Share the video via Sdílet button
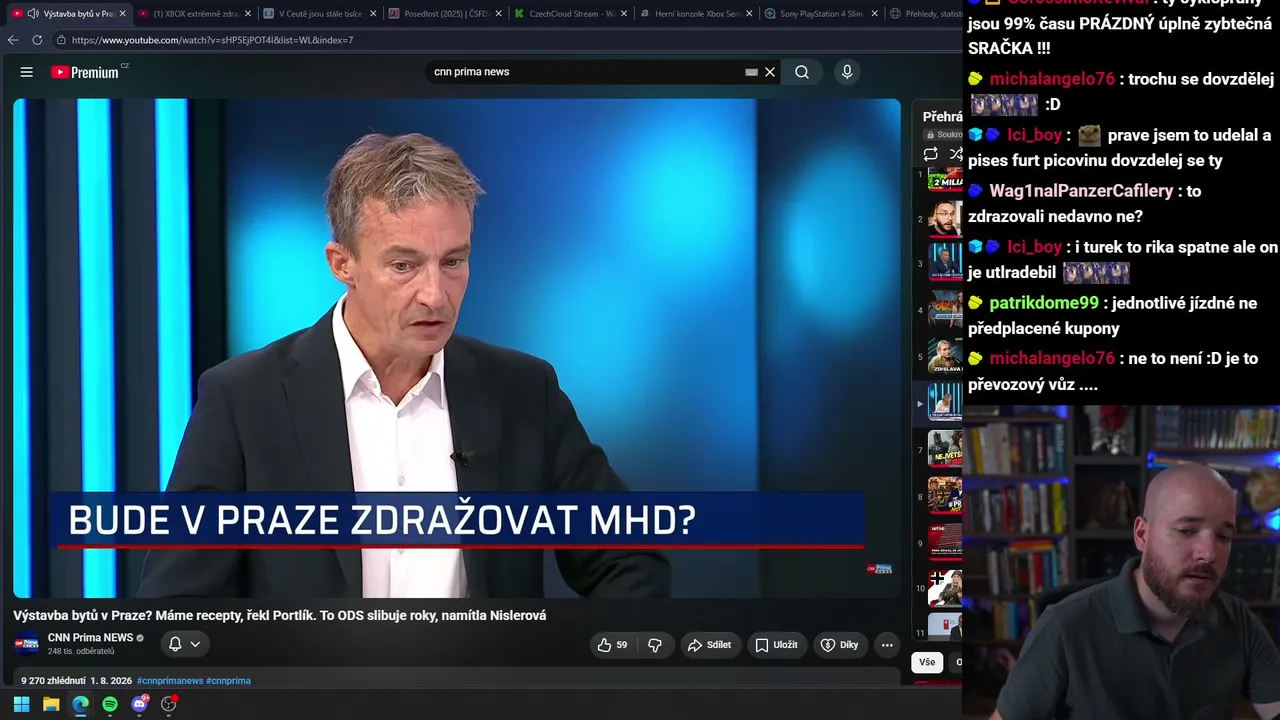 709,645
